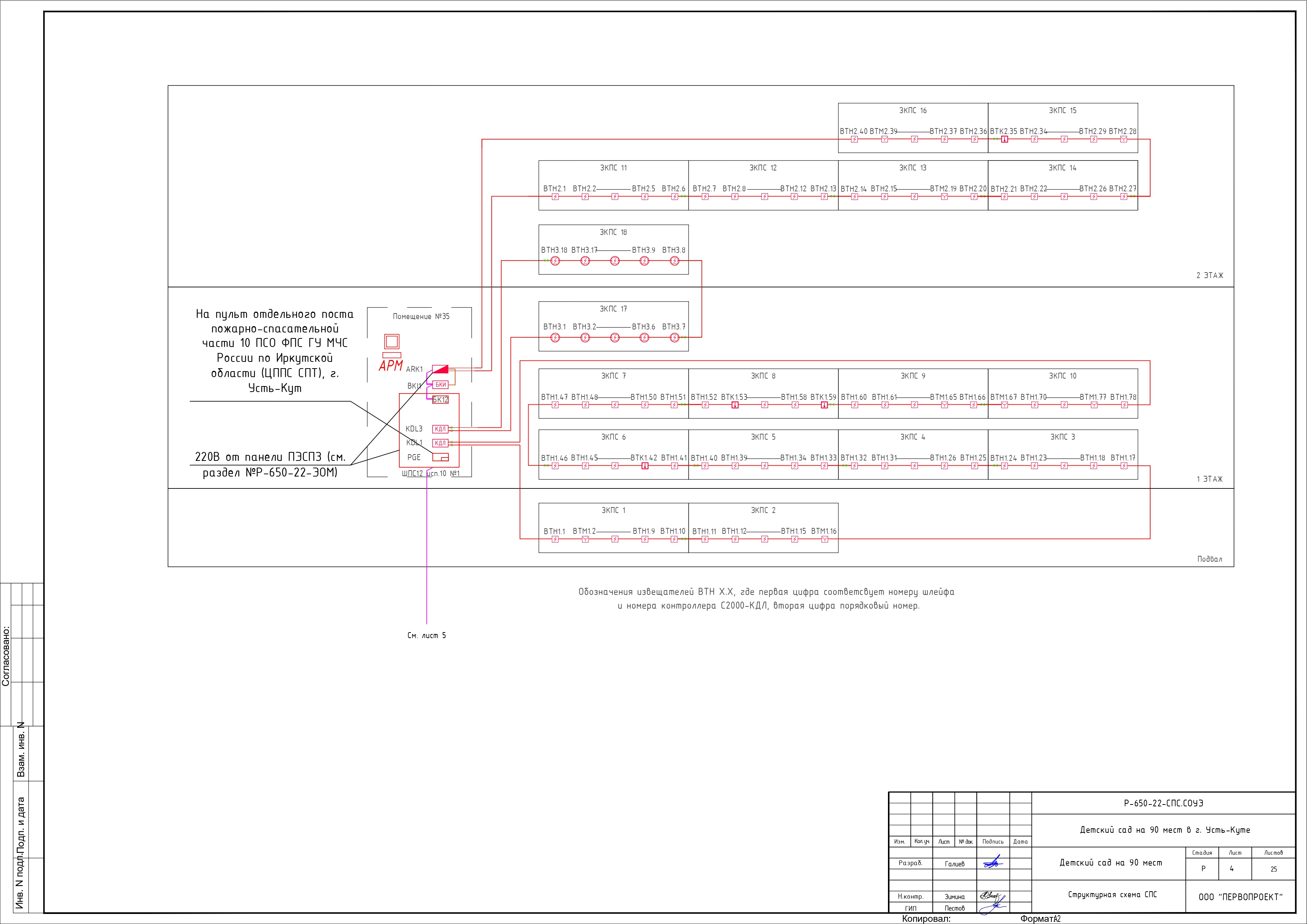Click the PGE module icon

pyautogui.click(x=441, y=458)
